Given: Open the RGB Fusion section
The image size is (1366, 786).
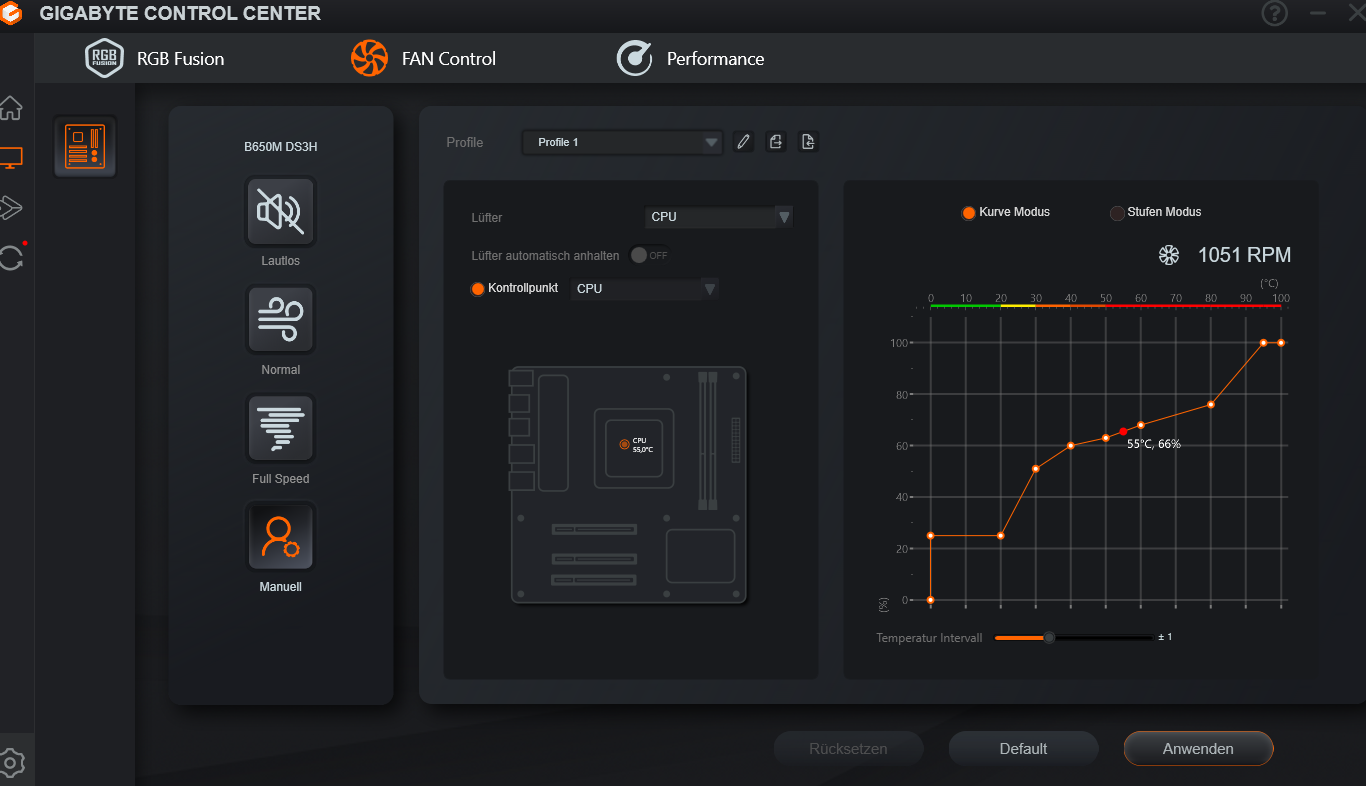Looking at the screenshot, I should pos(154,59).
